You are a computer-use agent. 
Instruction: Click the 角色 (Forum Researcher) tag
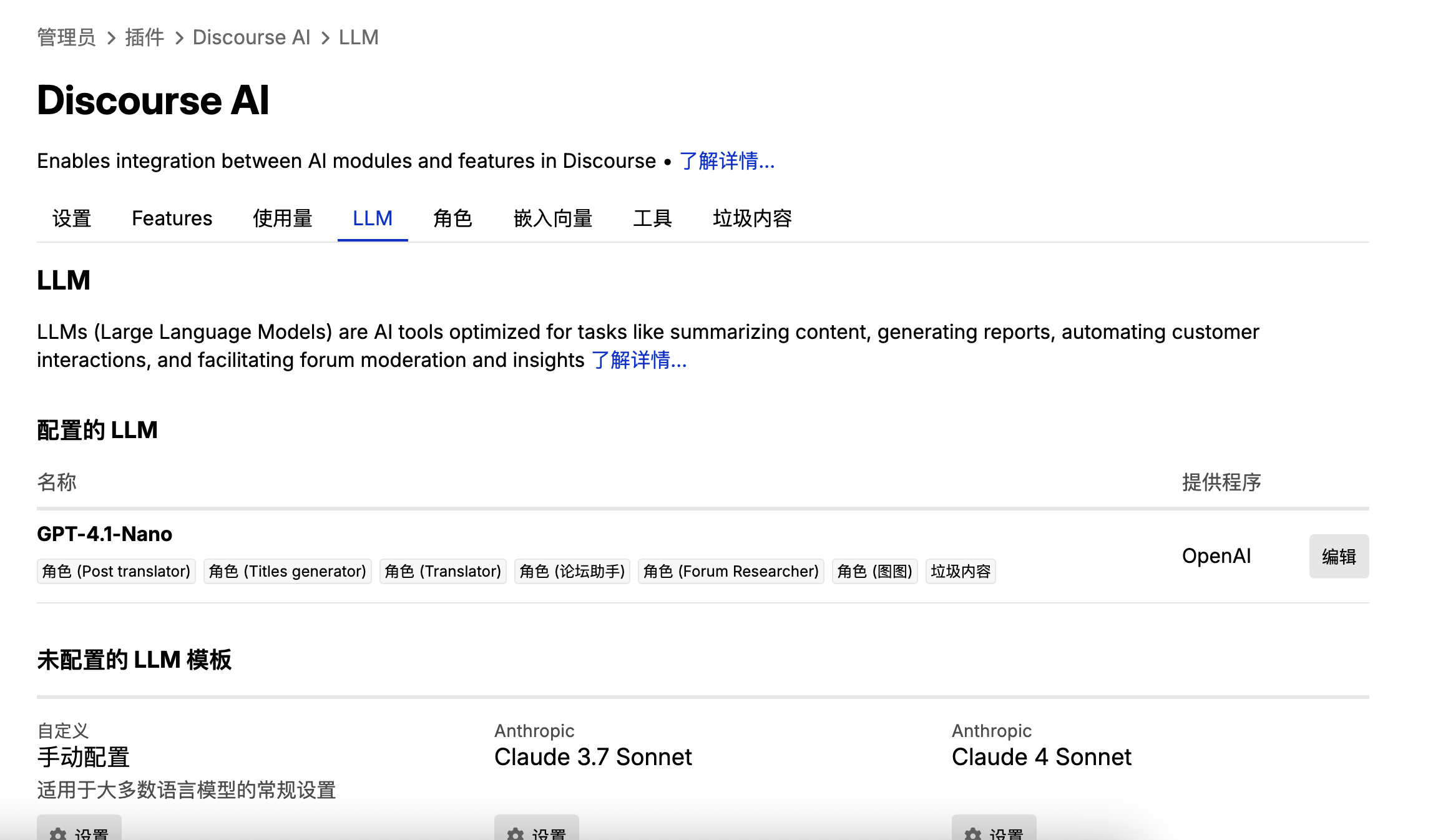[x=730, y=571]
